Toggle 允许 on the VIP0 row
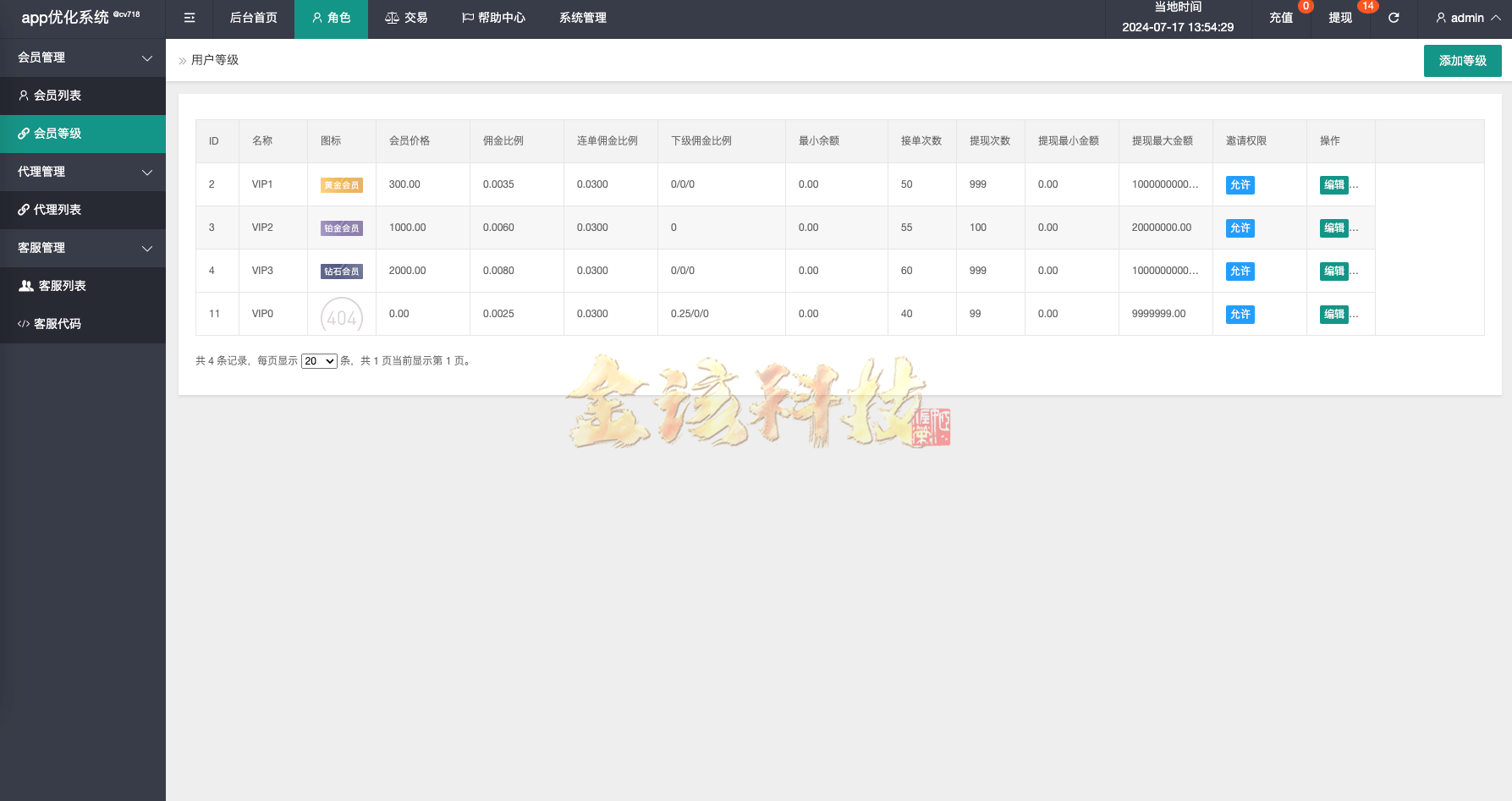The height and width of the screenshot is (801, 1512). pos(1240,314)
